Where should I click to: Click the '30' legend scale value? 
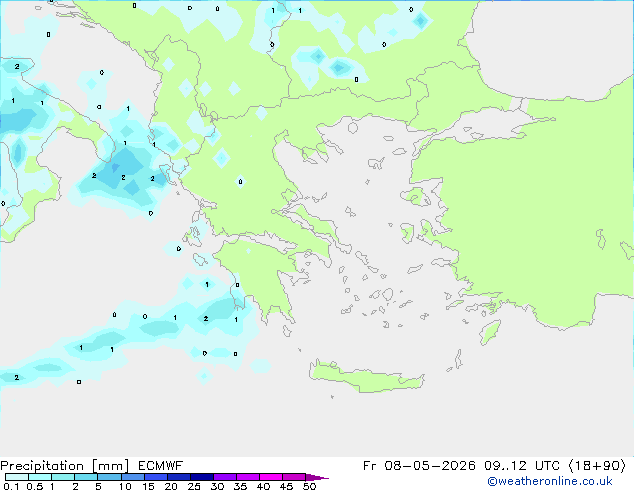coord(217,486)
